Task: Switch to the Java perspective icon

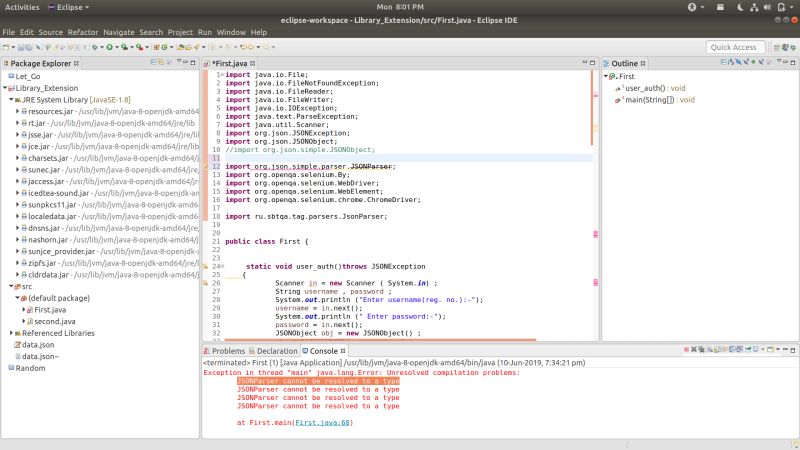Action: pyautogui.click(x=786, y=47)
